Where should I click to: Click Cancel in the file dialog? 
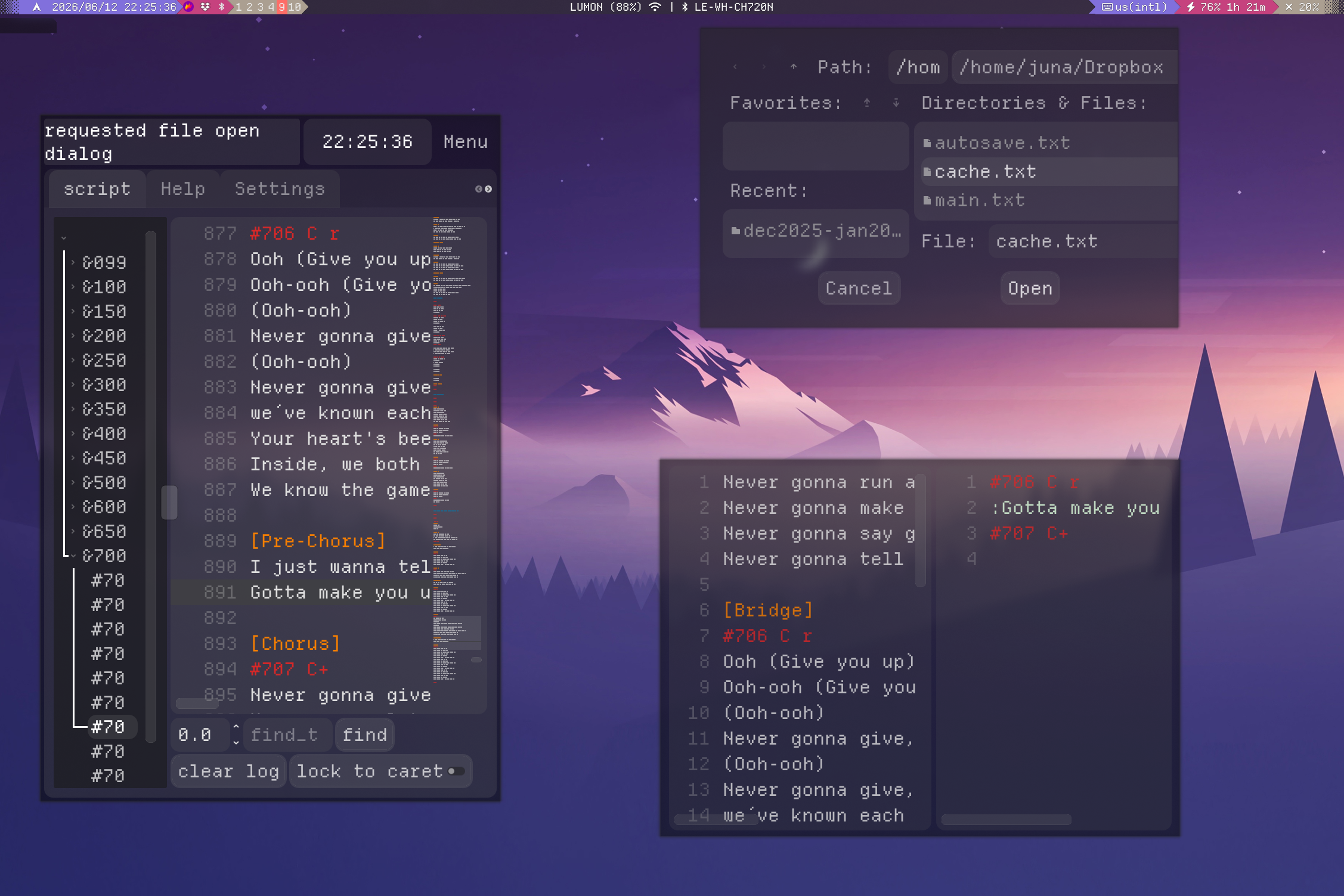click(859, 289)
